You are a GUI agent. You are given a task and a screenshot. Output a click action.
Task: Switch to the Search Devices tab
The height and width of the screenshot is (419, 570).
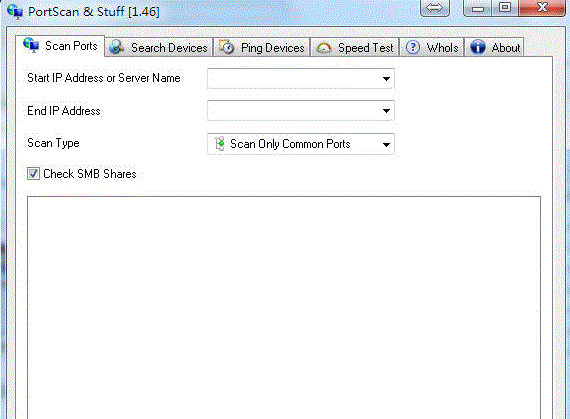(x=159, y=47)
